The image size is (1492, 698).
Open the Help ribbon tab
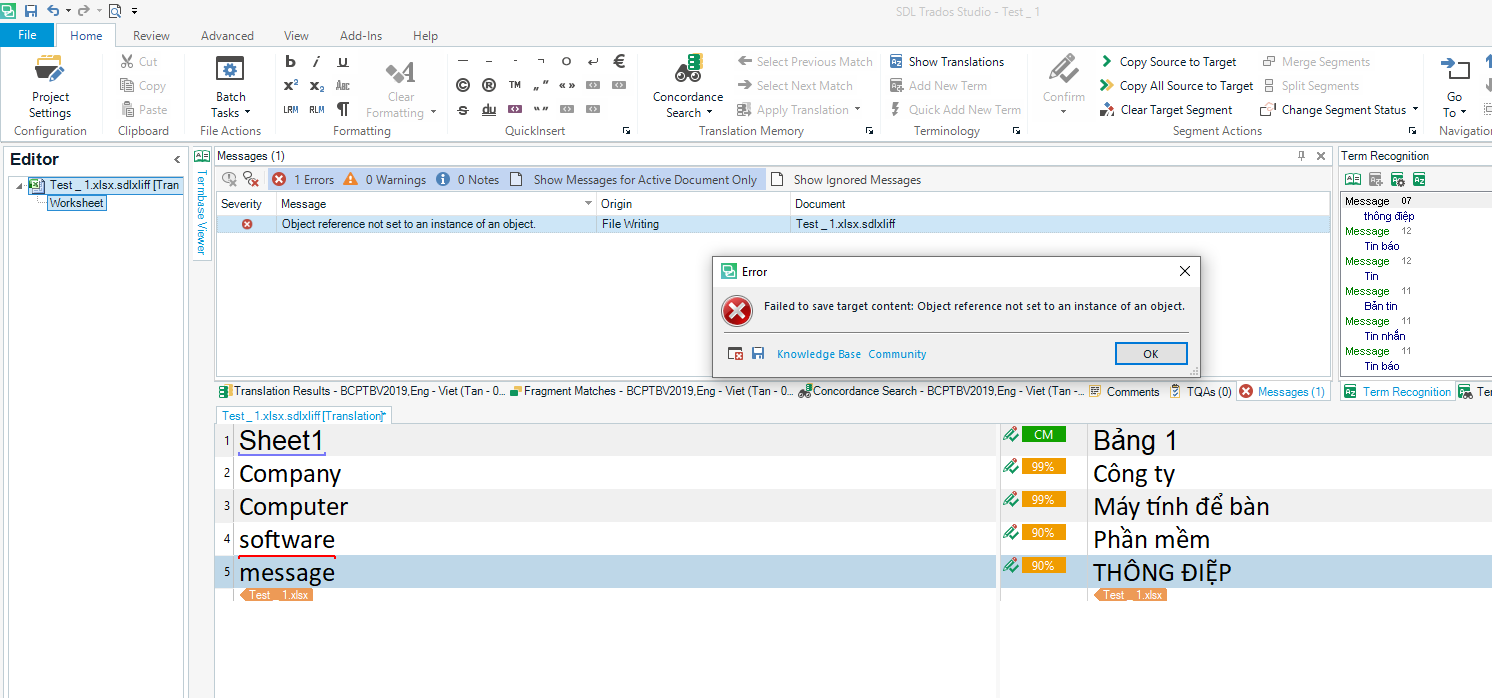click(425, 35)
